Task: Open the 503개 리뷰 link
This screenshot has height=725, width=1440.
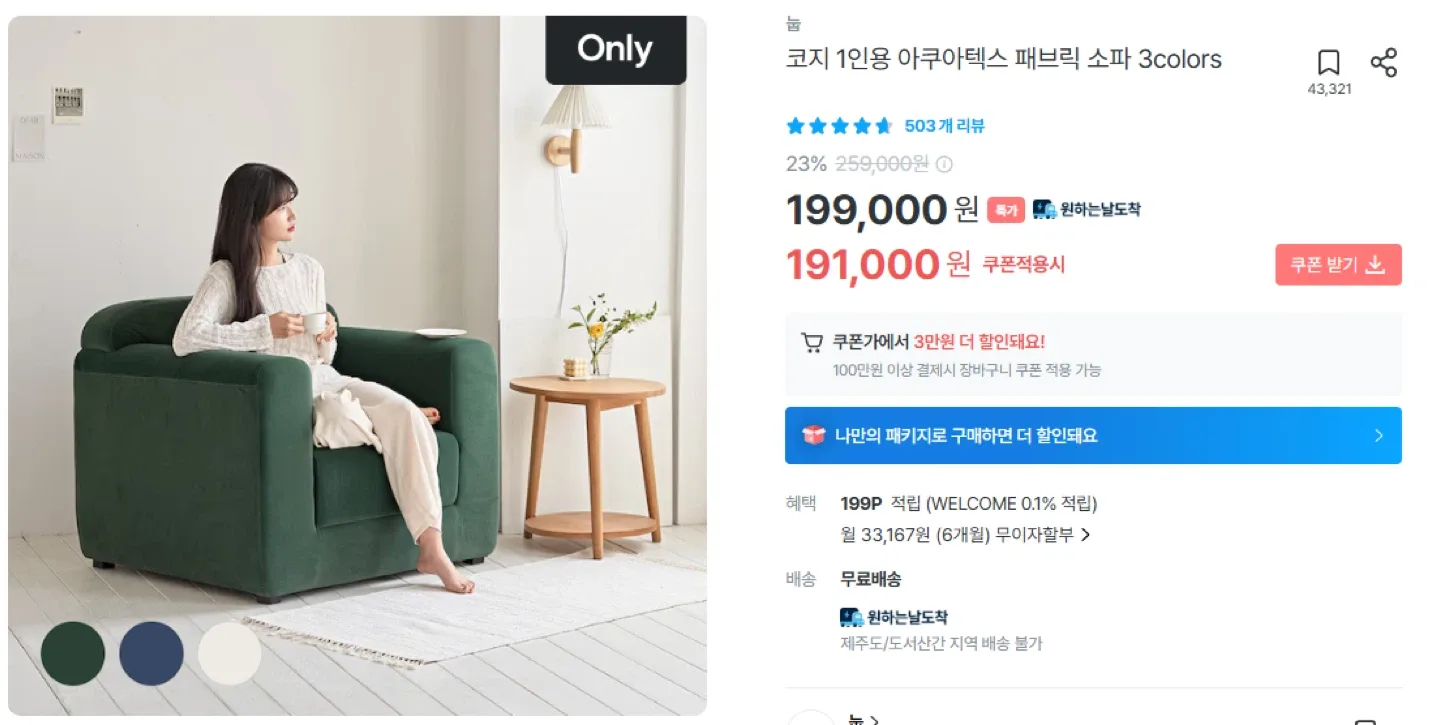Action: coord(945,126)
